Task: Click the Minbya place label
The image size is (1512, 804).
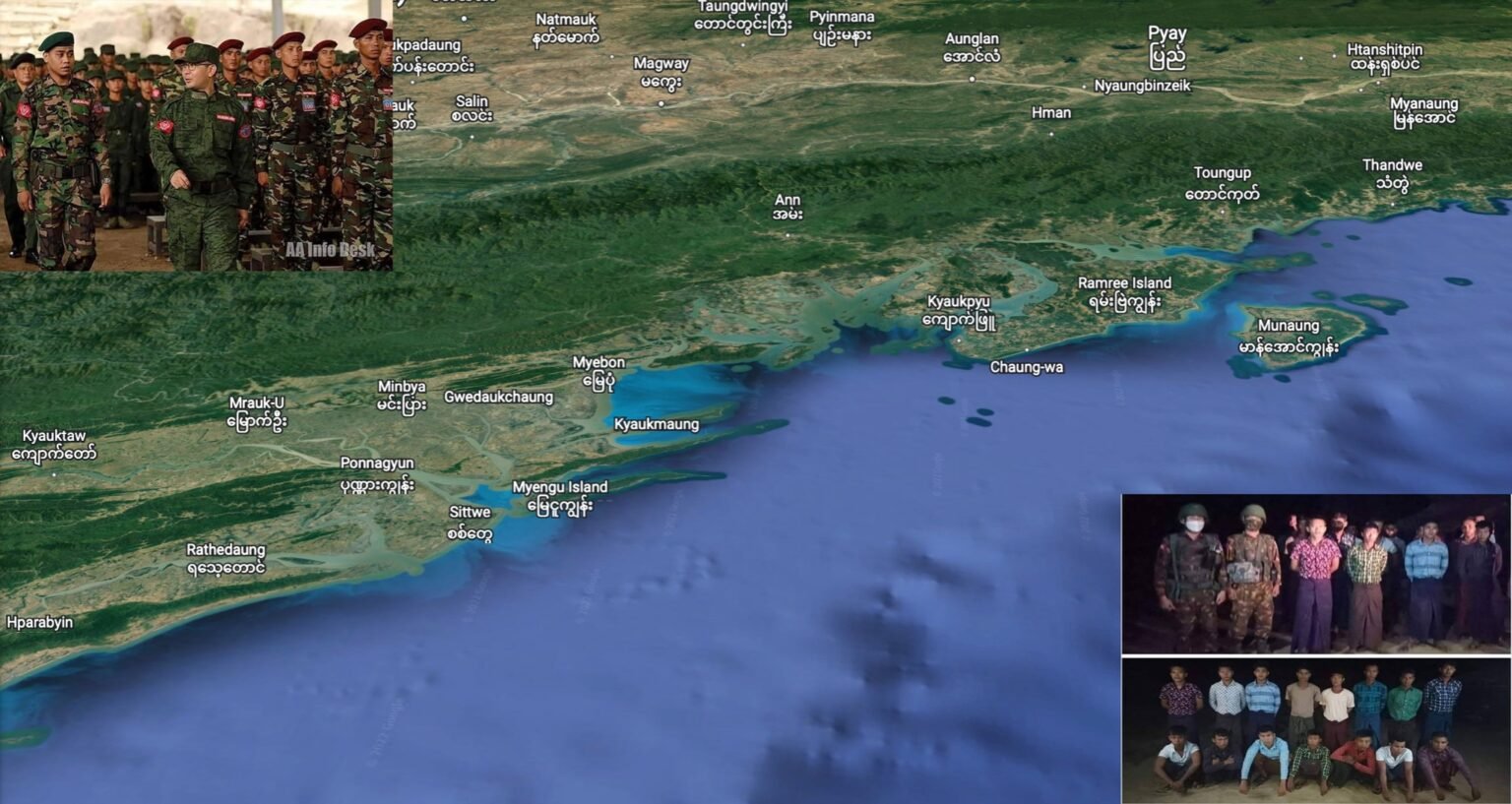Action: [402, 397]
